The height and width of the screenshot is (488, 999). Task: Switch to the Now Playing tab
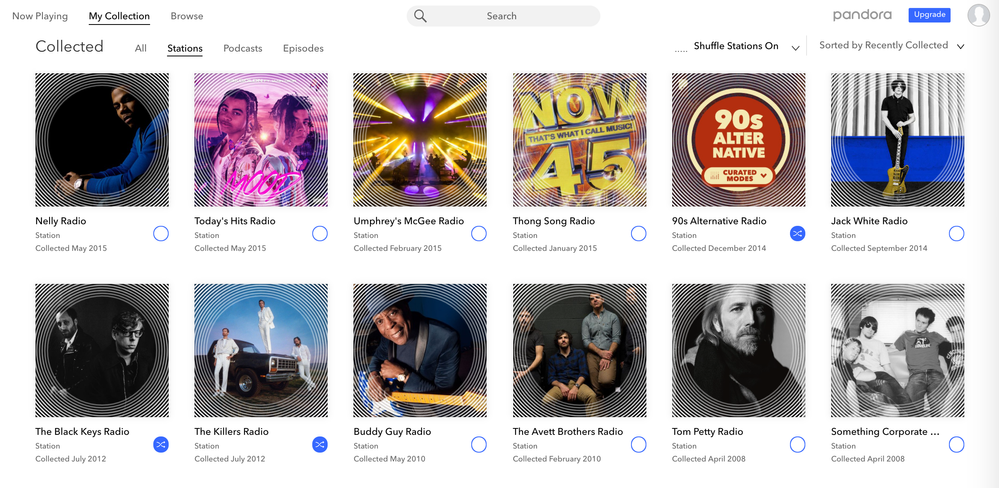(x=40, y=16)
